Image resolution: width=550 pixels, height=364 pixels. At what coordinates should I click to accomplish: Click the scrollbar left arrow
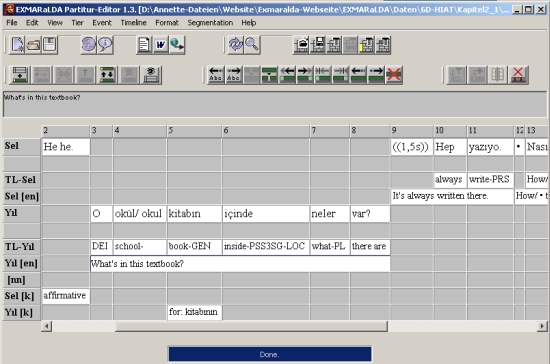pos(47,326)
